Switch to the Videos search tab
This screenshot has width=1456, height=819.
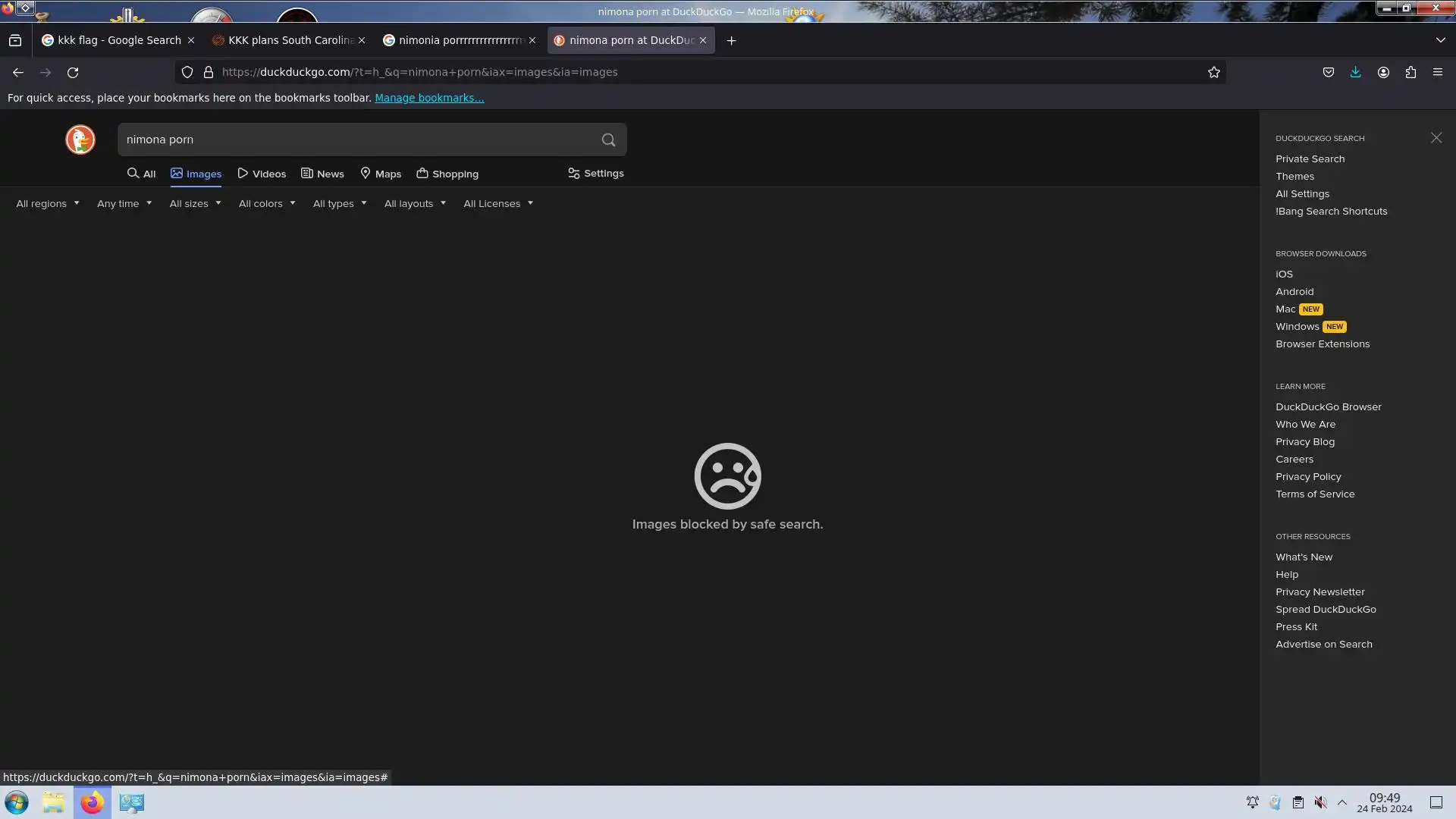[x=262, y=174]
